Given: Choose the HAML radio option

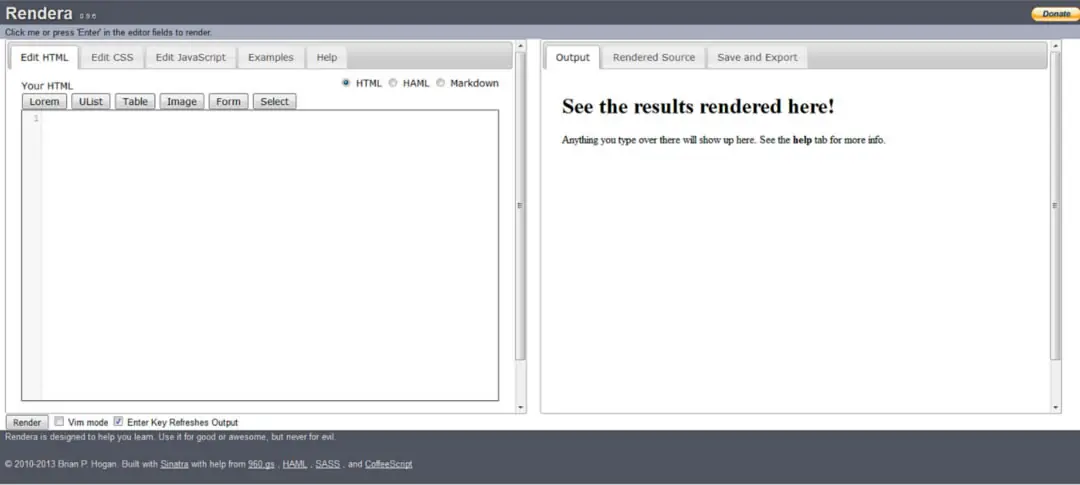Looking at the screenshot, I should (393, 83).
